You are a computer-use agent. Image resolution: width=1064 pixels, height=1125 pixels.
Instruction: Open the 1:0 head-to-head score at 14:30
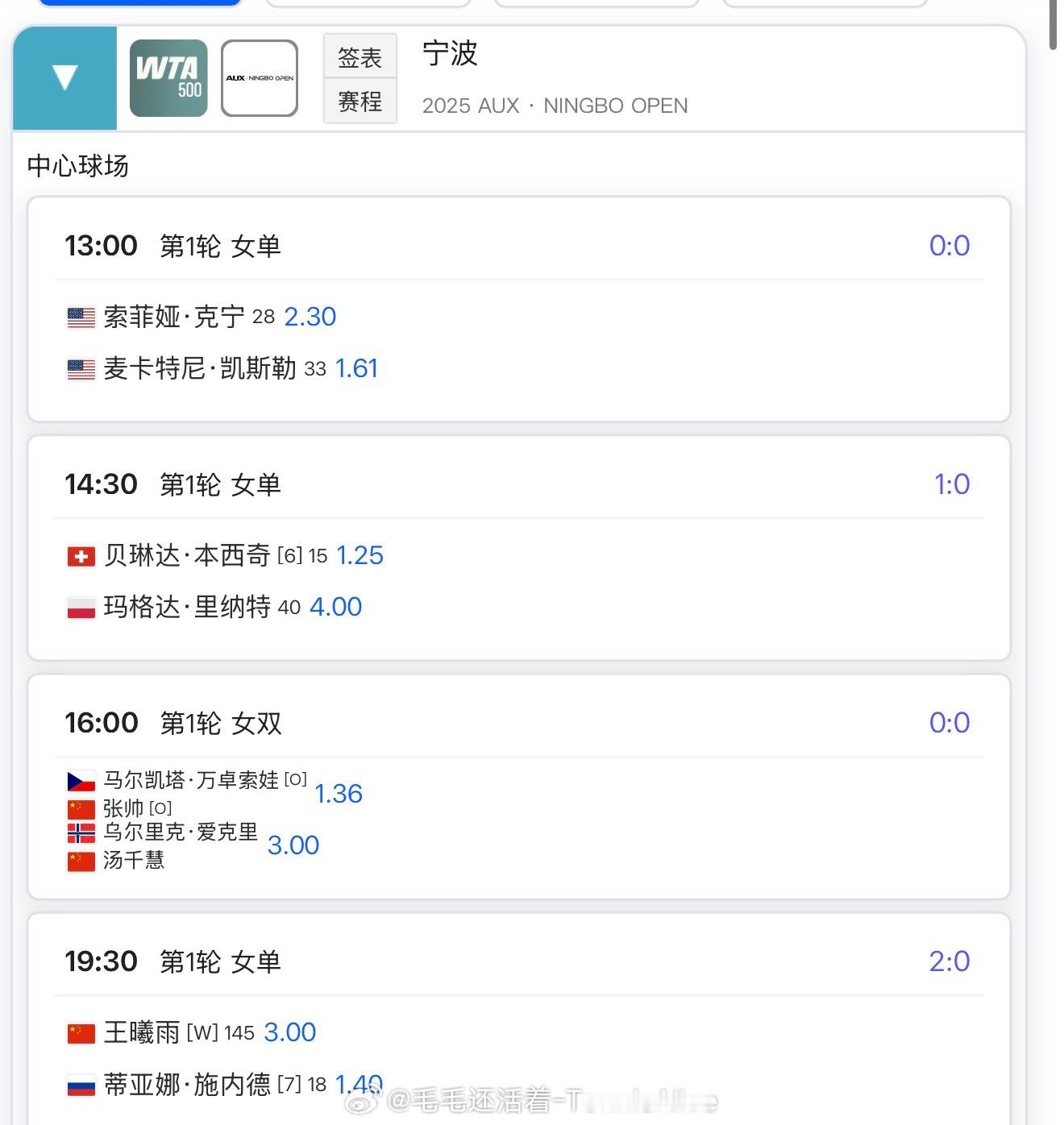tap(951, 484)
